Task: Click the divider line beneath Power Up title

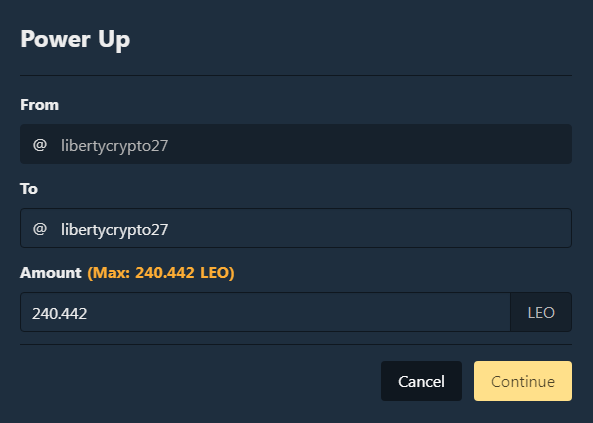Action: pyautogui.click(x=296, y=75)
